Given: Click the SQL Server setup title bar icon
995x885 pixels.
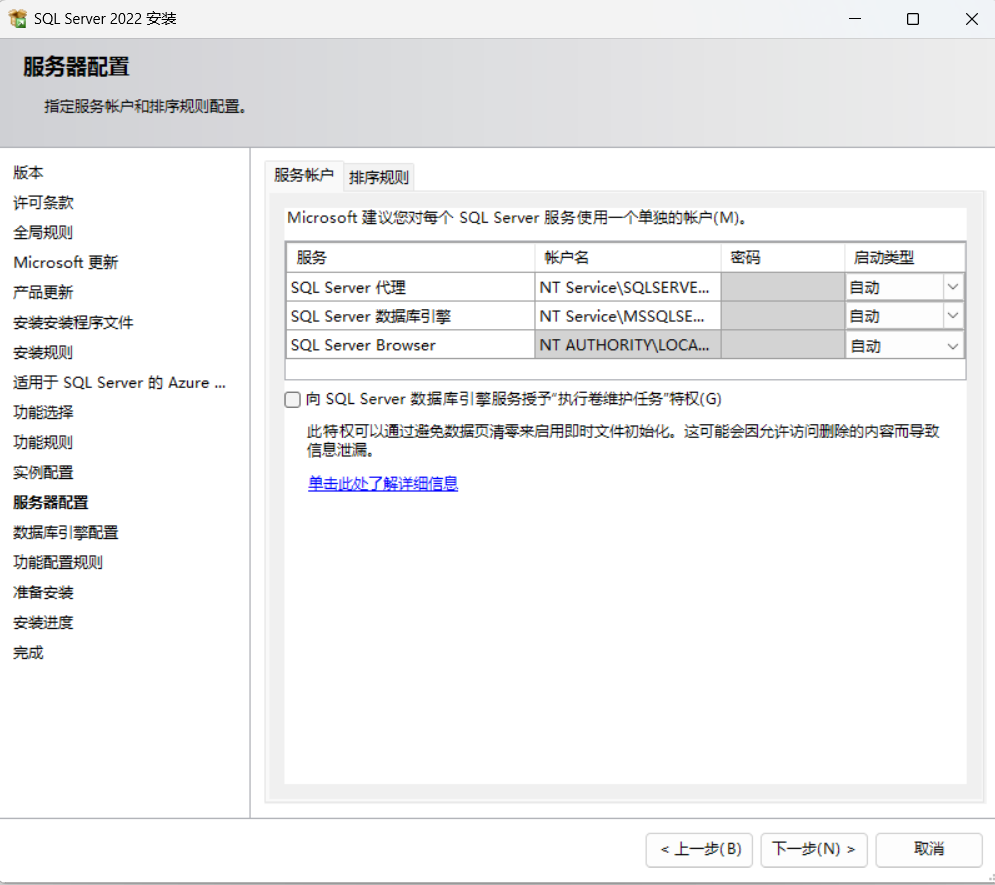Looking at the screenshot, I should [17, 18].
